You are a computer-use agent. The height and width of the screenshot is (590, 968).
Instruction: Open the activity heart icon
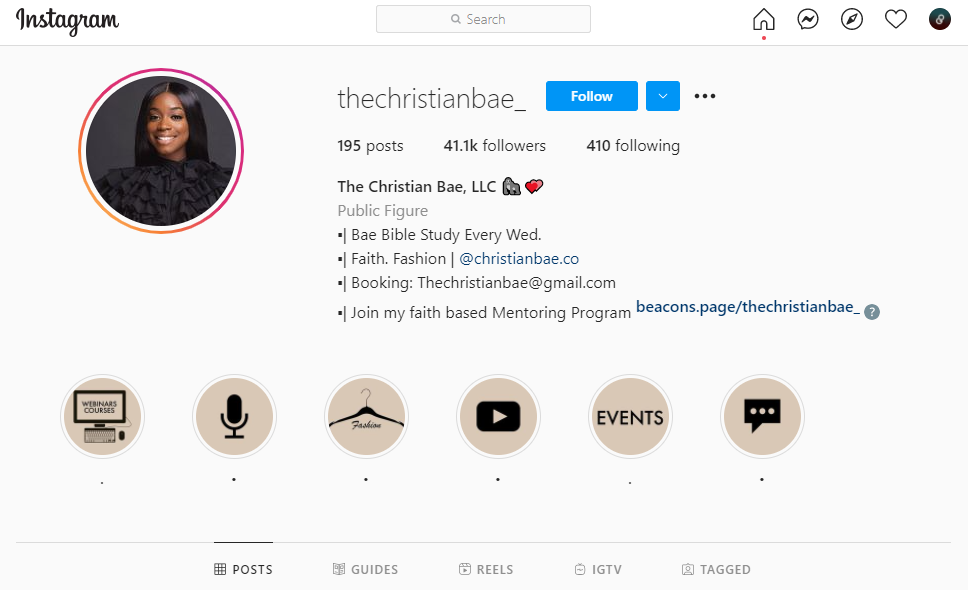(x=896, y=19)
